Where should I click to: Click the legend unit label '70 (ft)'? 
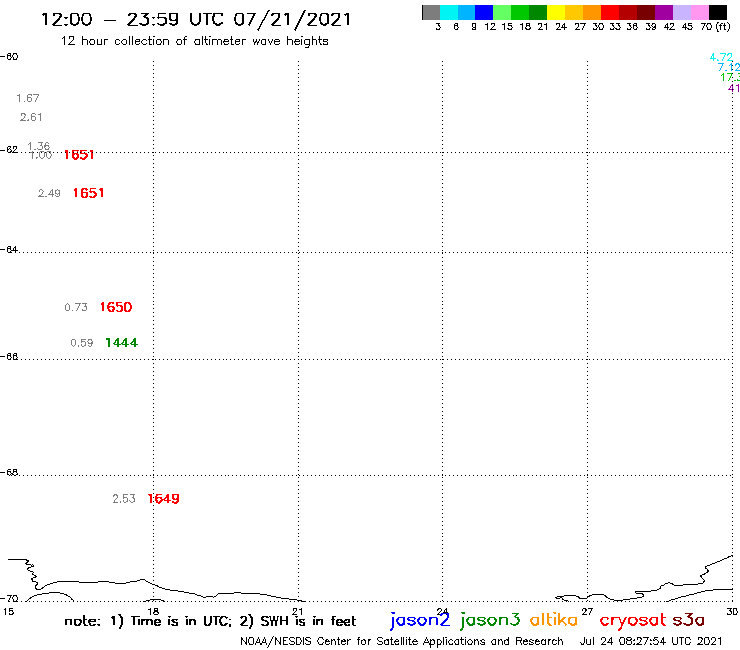715,27
